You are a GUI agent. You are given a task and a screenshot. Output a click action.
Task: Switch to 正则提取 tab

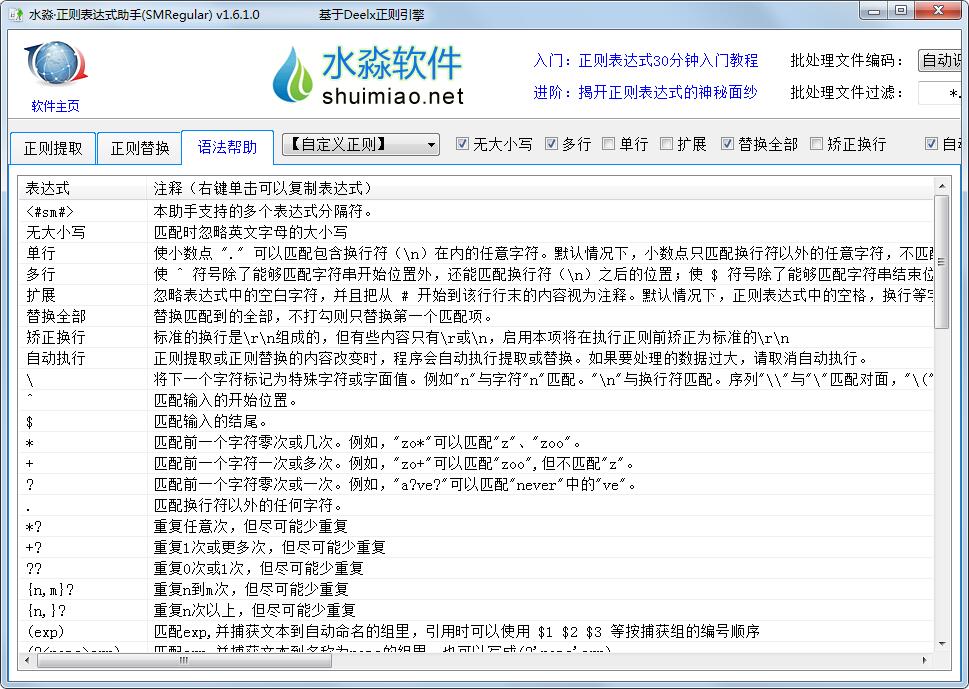[53, 148]
